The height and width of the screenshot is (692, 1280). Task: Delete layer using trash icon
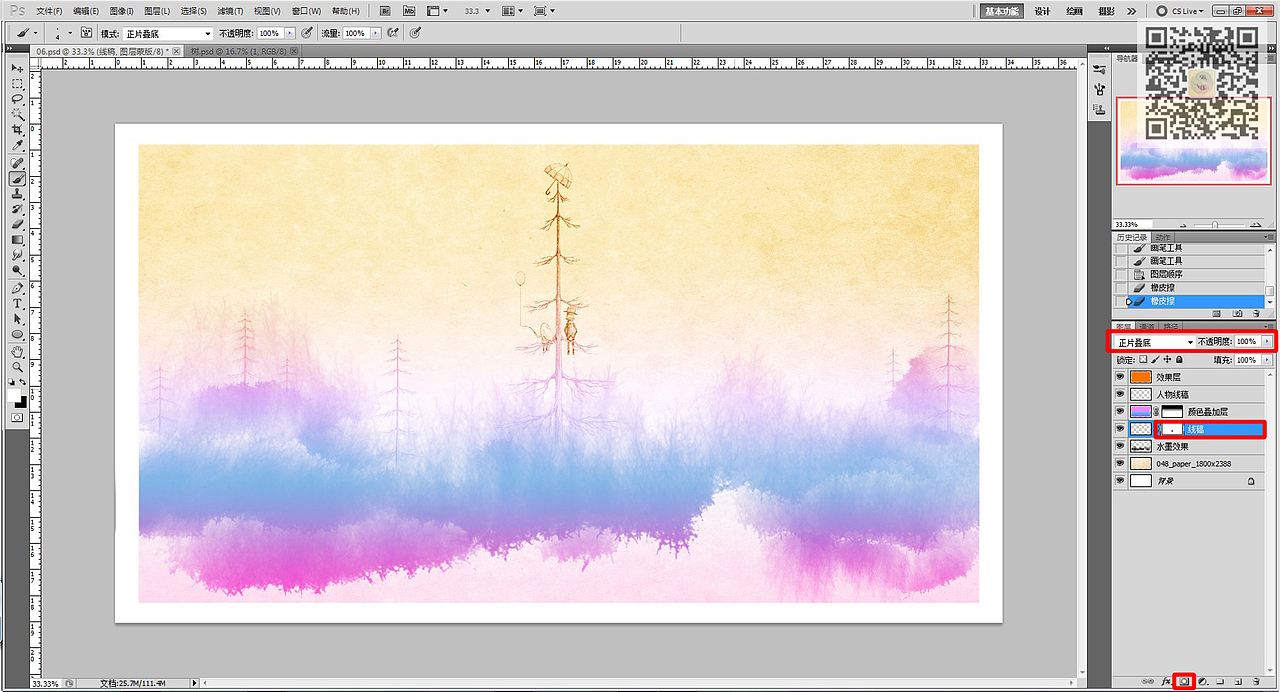[x=1257, y=681]
